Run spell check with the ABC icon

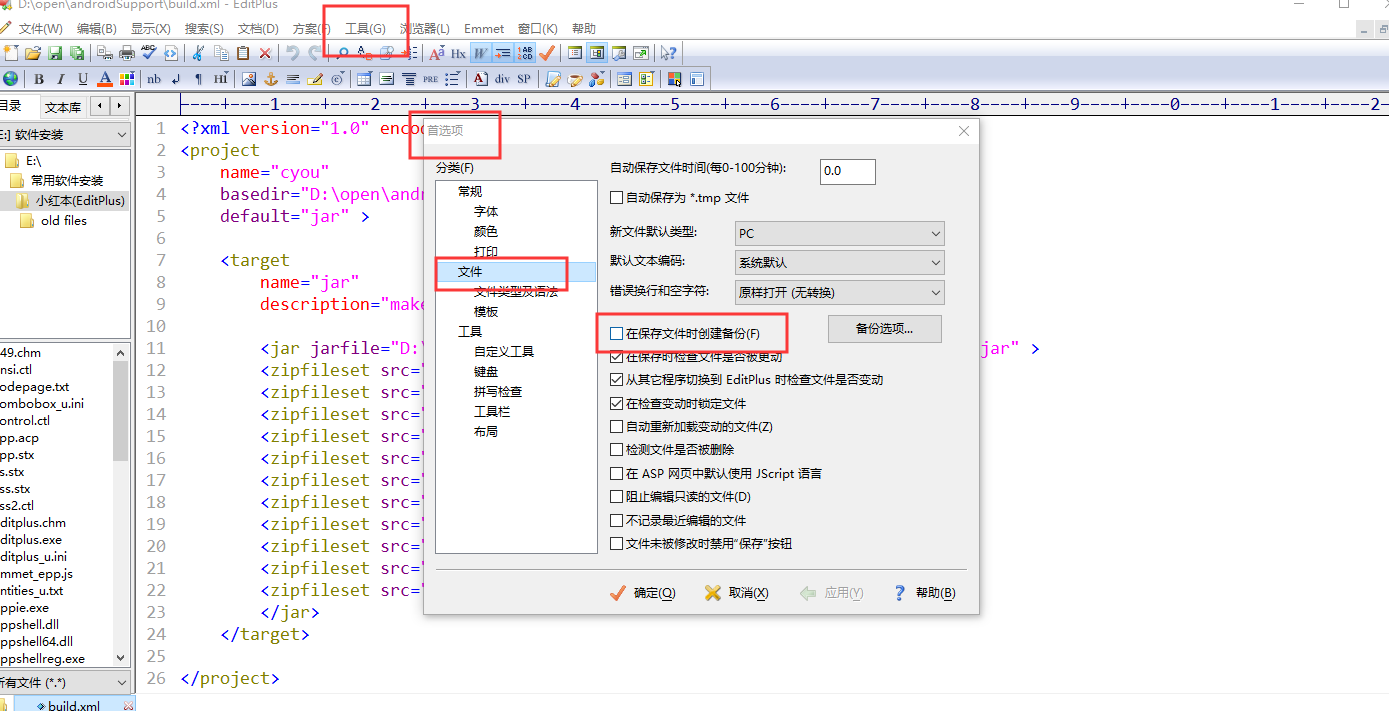pos(148,52)
